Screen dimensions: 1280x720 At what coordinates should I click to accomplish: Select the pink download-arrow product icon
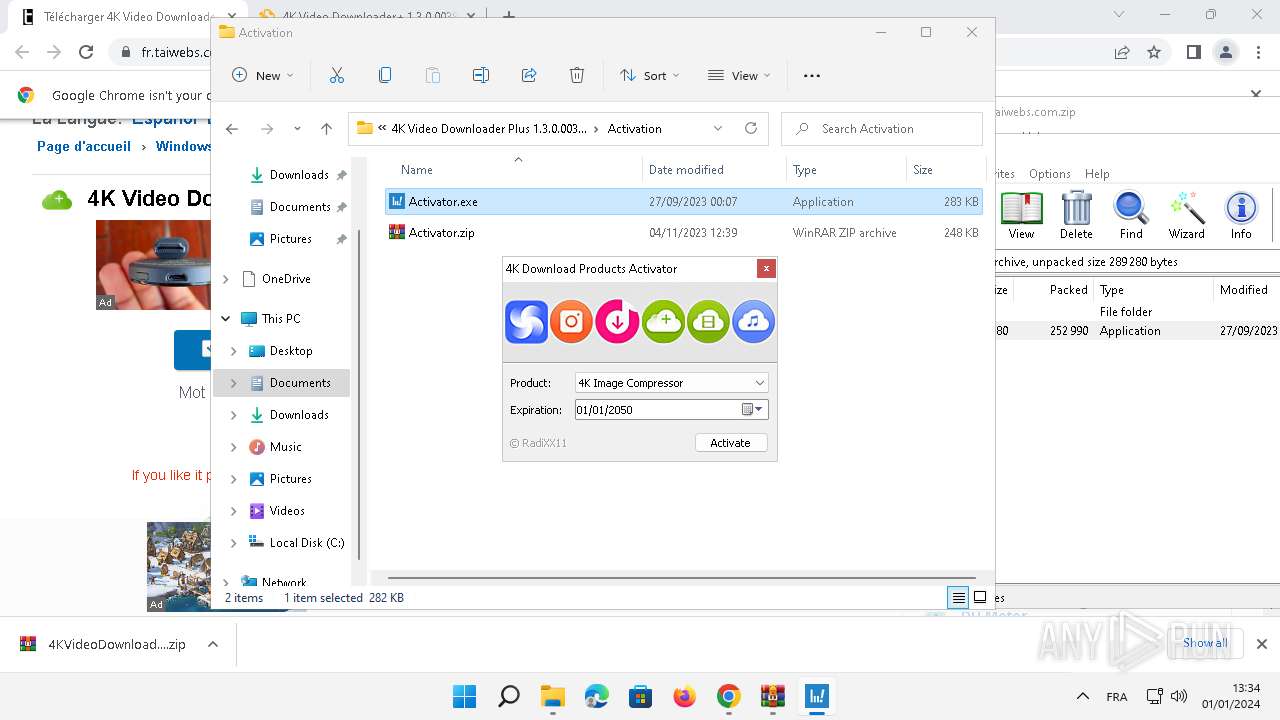pyautogui.click(x=617, y=322)
